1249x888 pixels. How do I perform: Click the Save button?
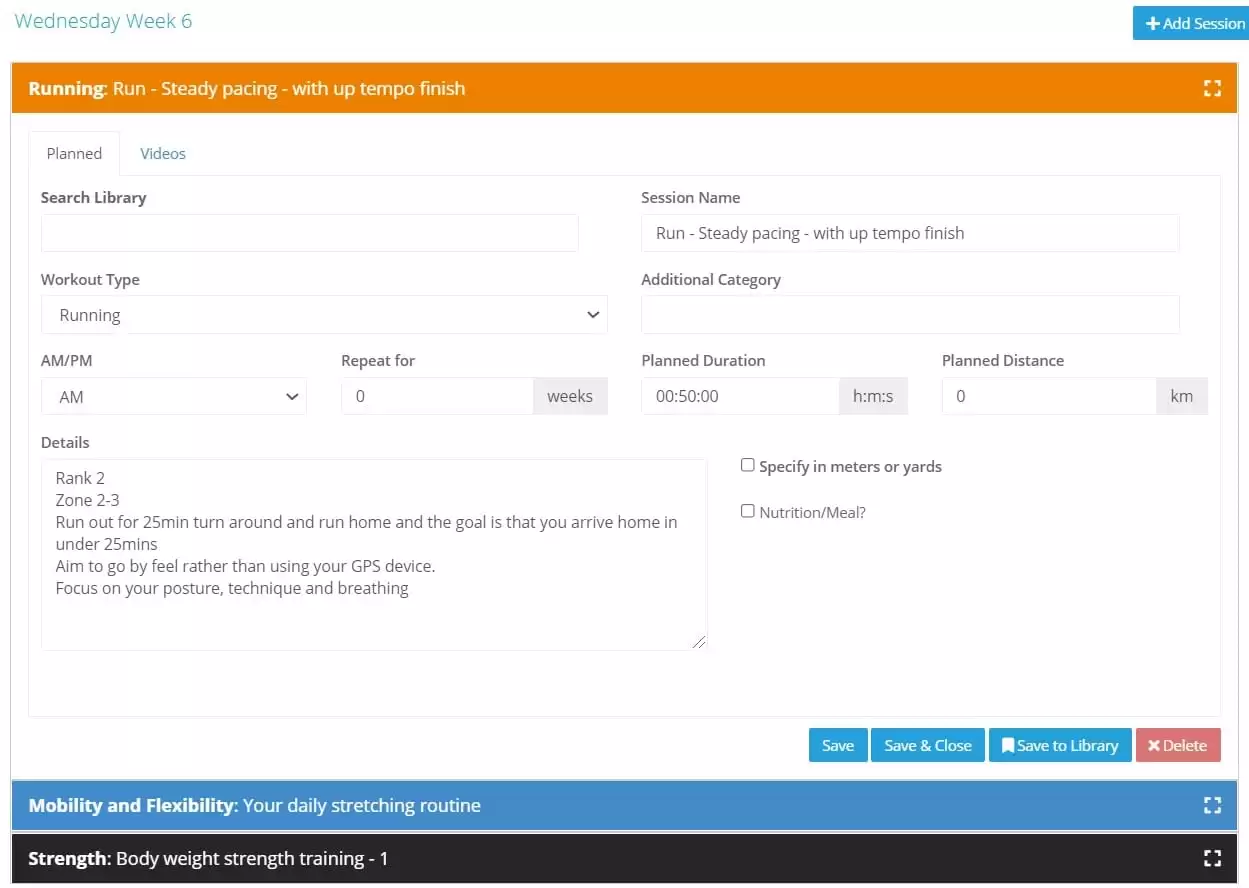[838, 745]
